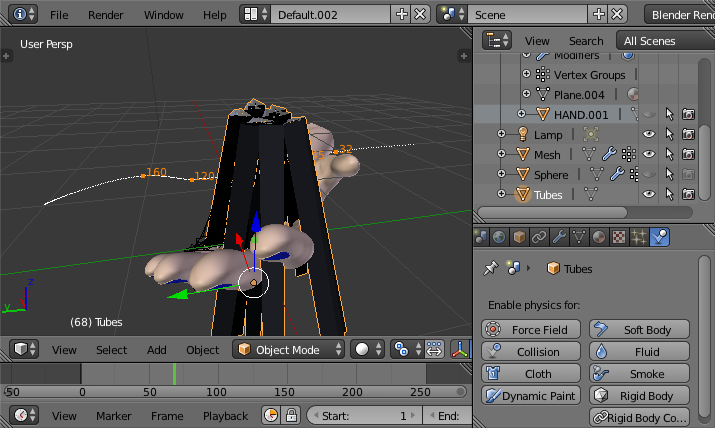Open the Material properties tab
The height and width of the screenshot is (428, 715).
pos(599,237)
